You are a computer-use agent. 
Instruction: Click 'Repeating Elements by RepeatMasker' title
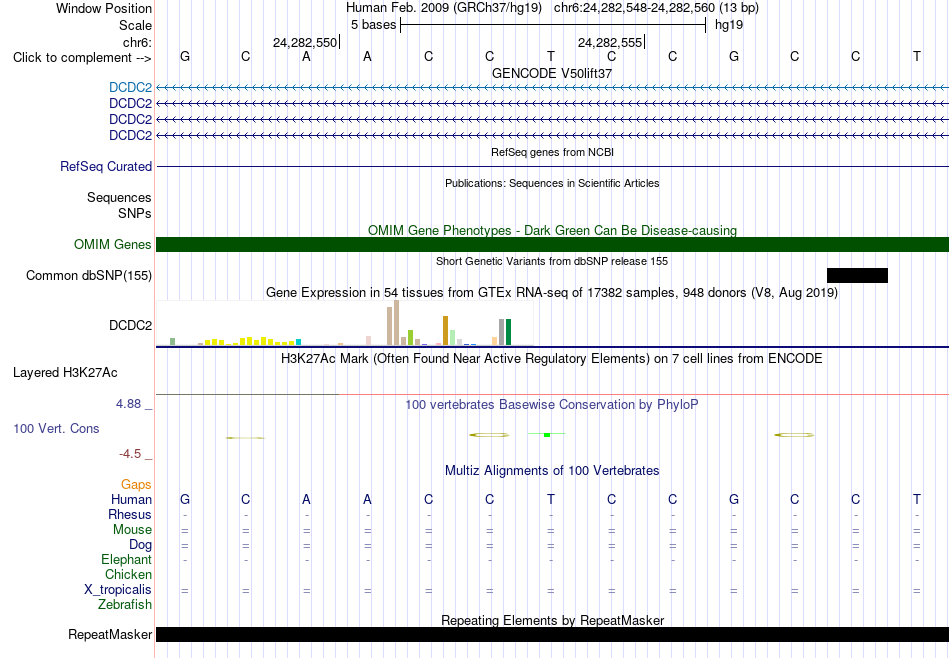point(552,620)
